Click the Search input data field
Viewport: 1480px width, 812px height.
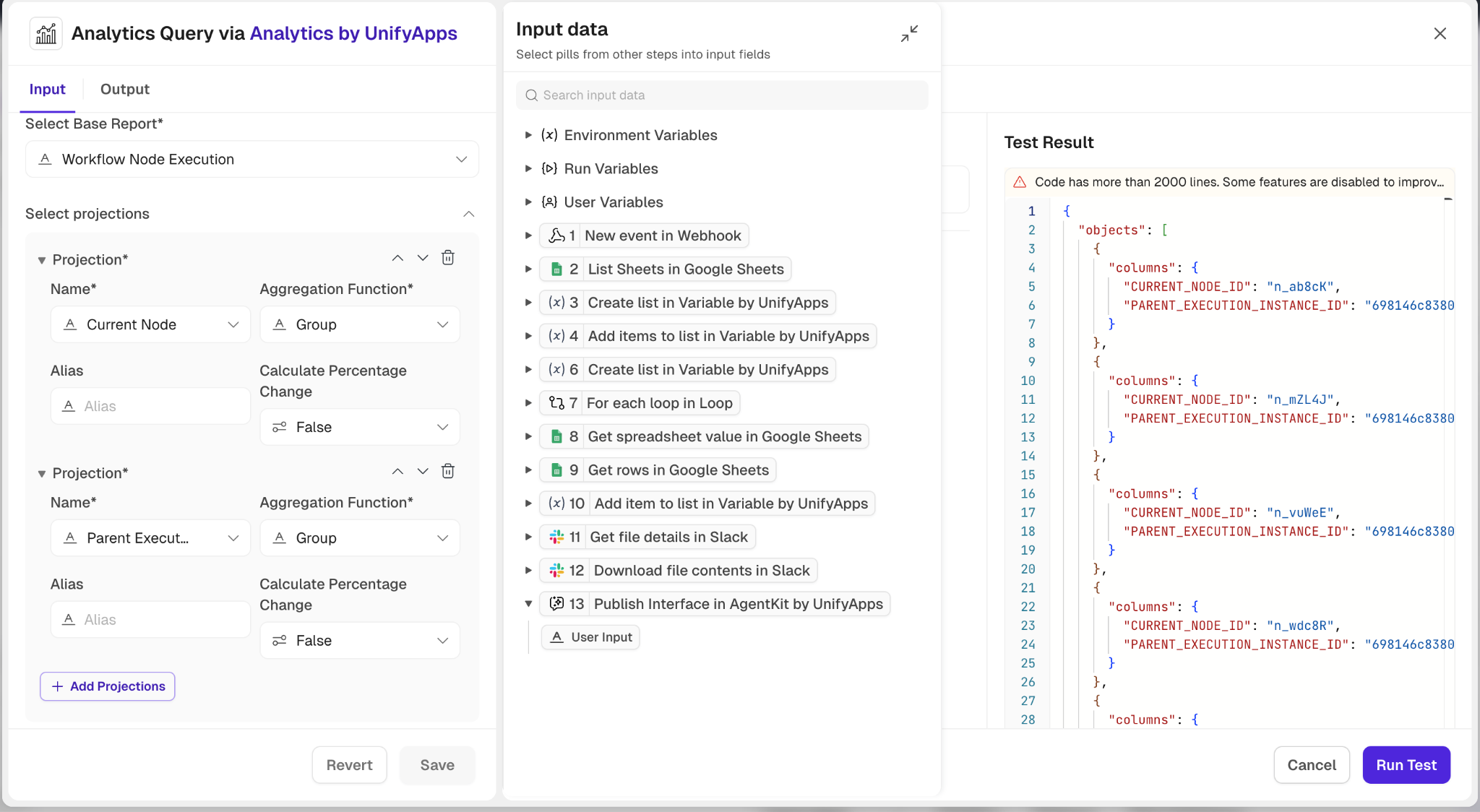coord(722,95)
